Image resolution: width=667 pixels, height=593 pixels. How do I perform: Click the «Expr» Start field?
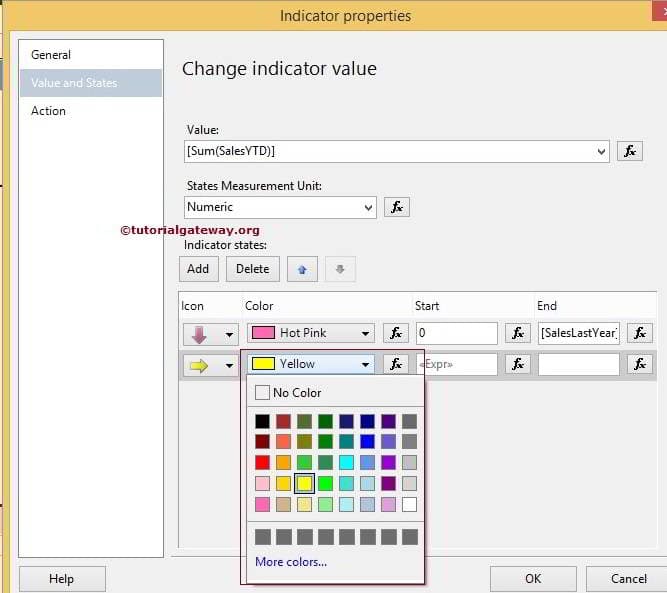click(456, 364)
